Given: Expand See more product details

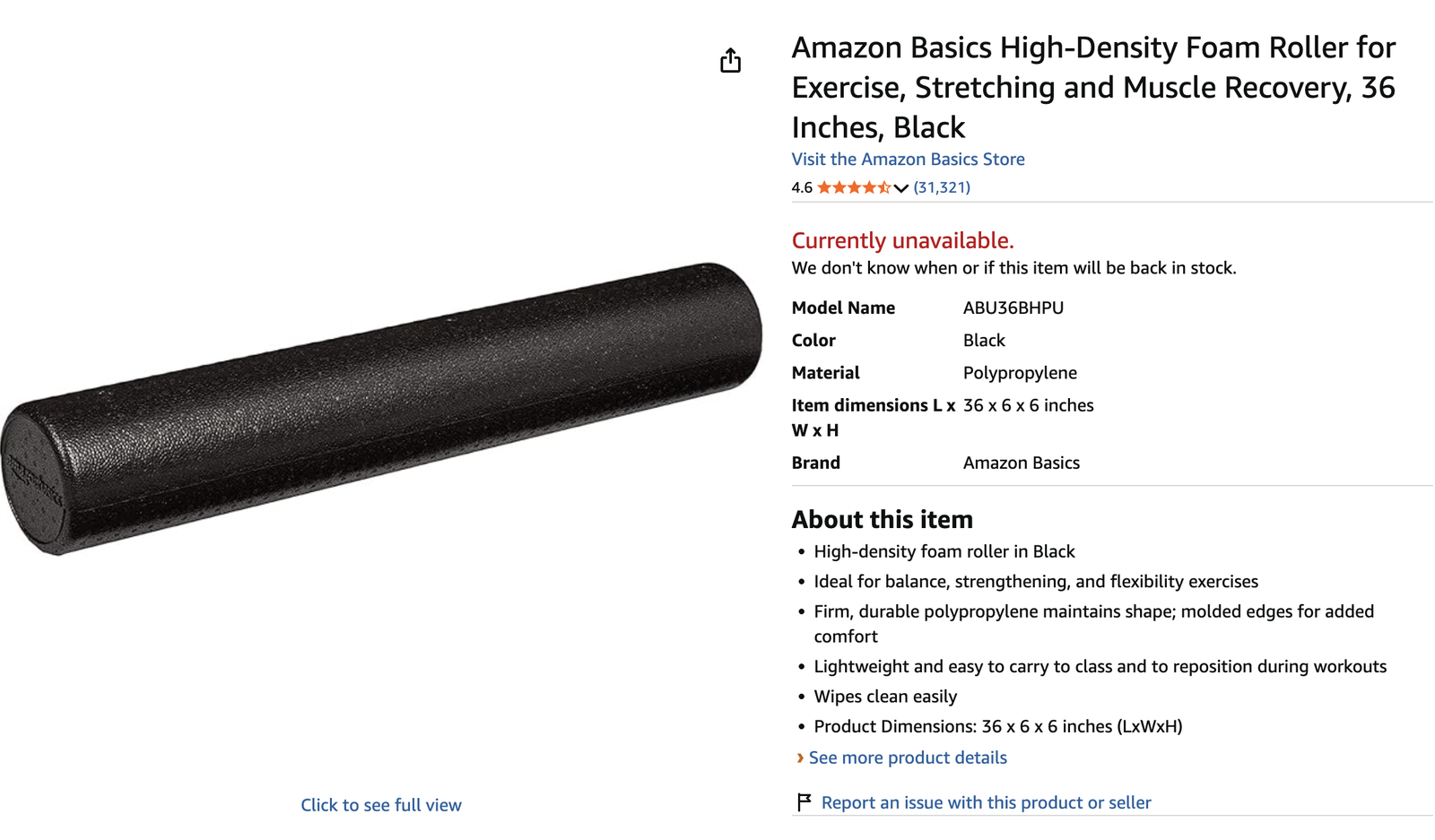Looking at the screenshot, I should [907, 758].
